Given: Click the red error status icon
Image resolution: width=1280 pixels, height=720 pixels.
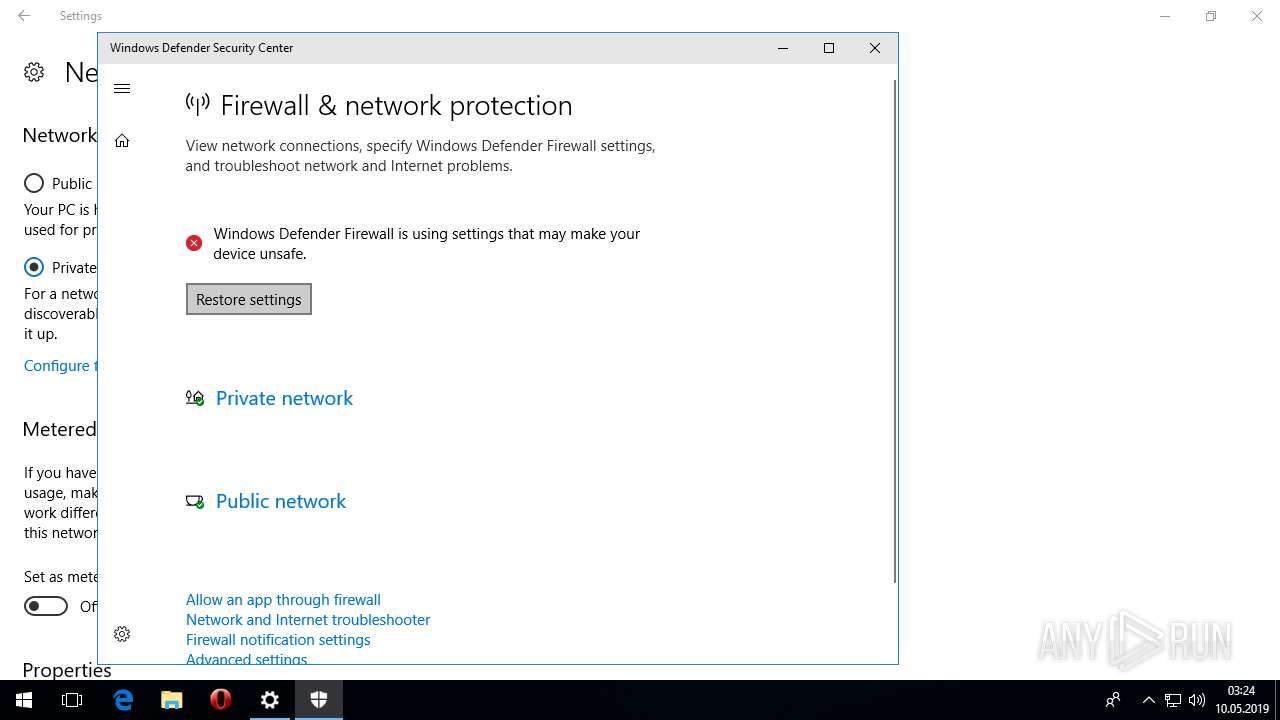Looking at the screenshot, I should (194, 243).
